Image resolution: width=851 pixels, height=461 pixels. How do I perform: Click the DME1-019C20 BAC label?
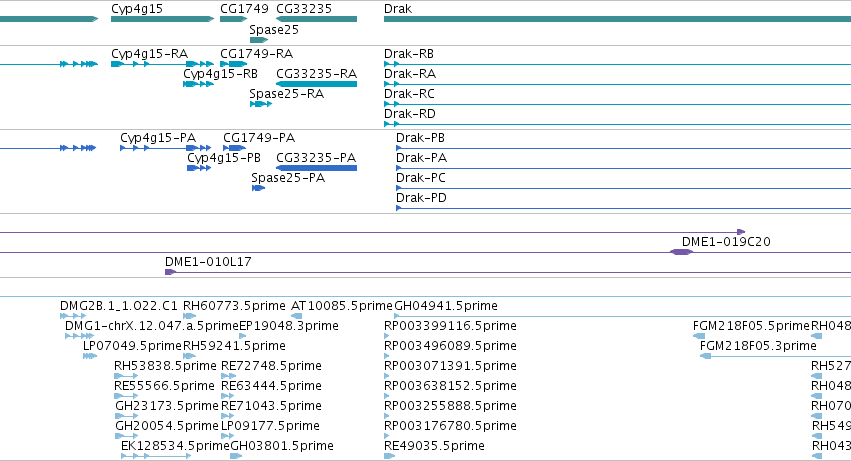point(726,242)
